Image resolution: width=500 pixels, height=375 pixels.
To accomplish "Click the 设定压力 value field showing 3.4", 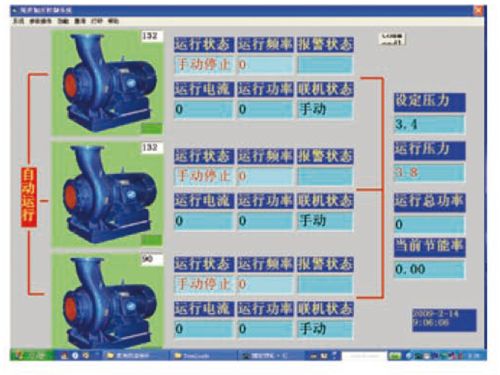I will (429, 124).
